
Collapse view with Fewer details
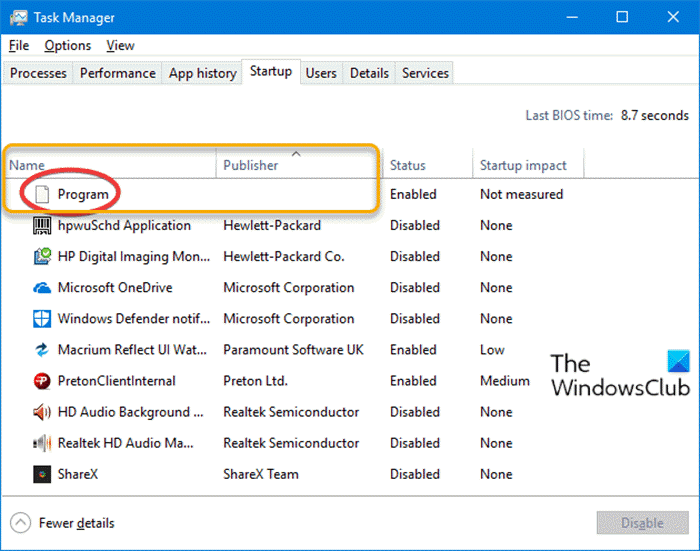click(x=63, y=523)
